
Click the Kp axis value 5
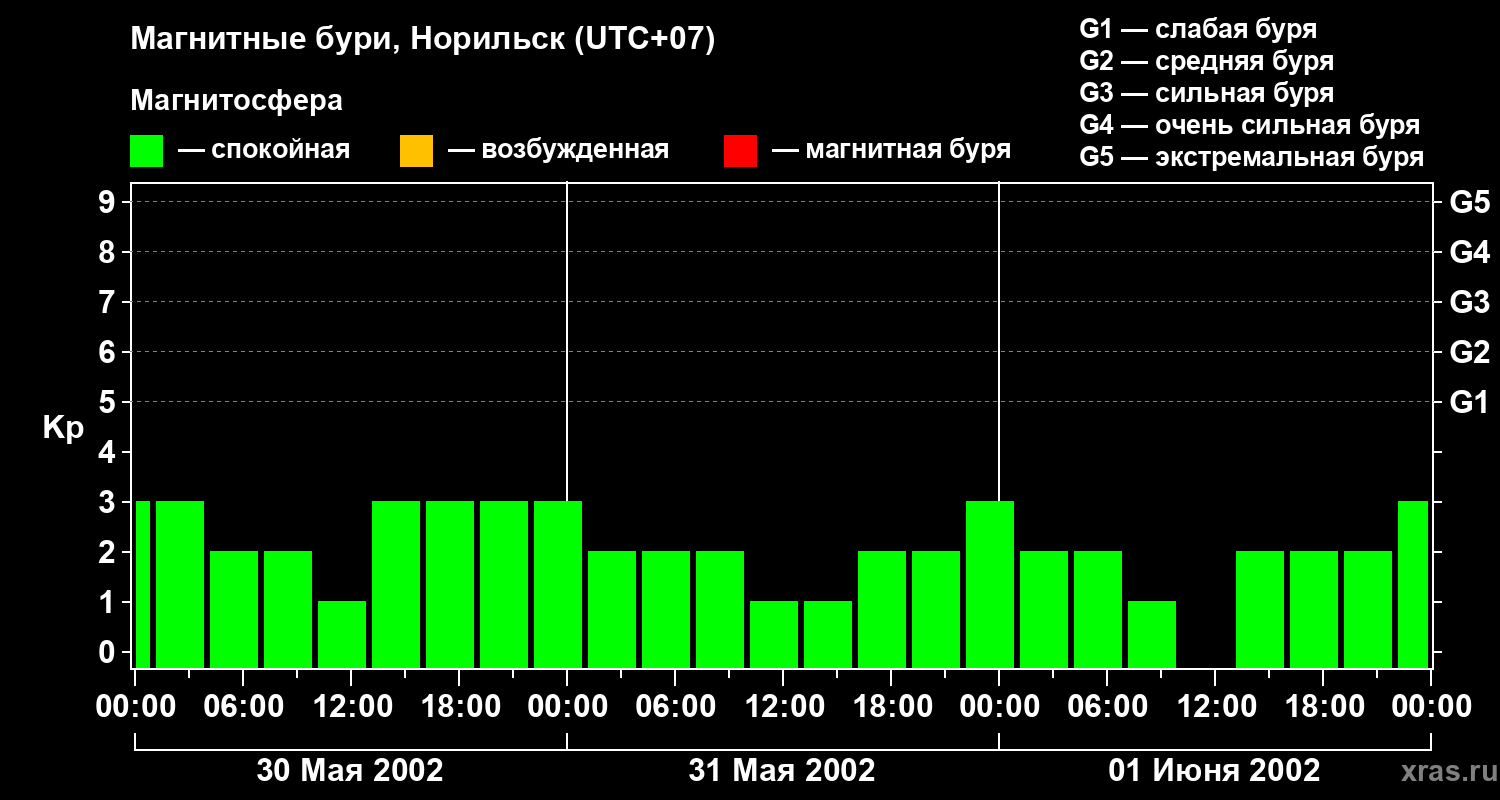[109, 402]
